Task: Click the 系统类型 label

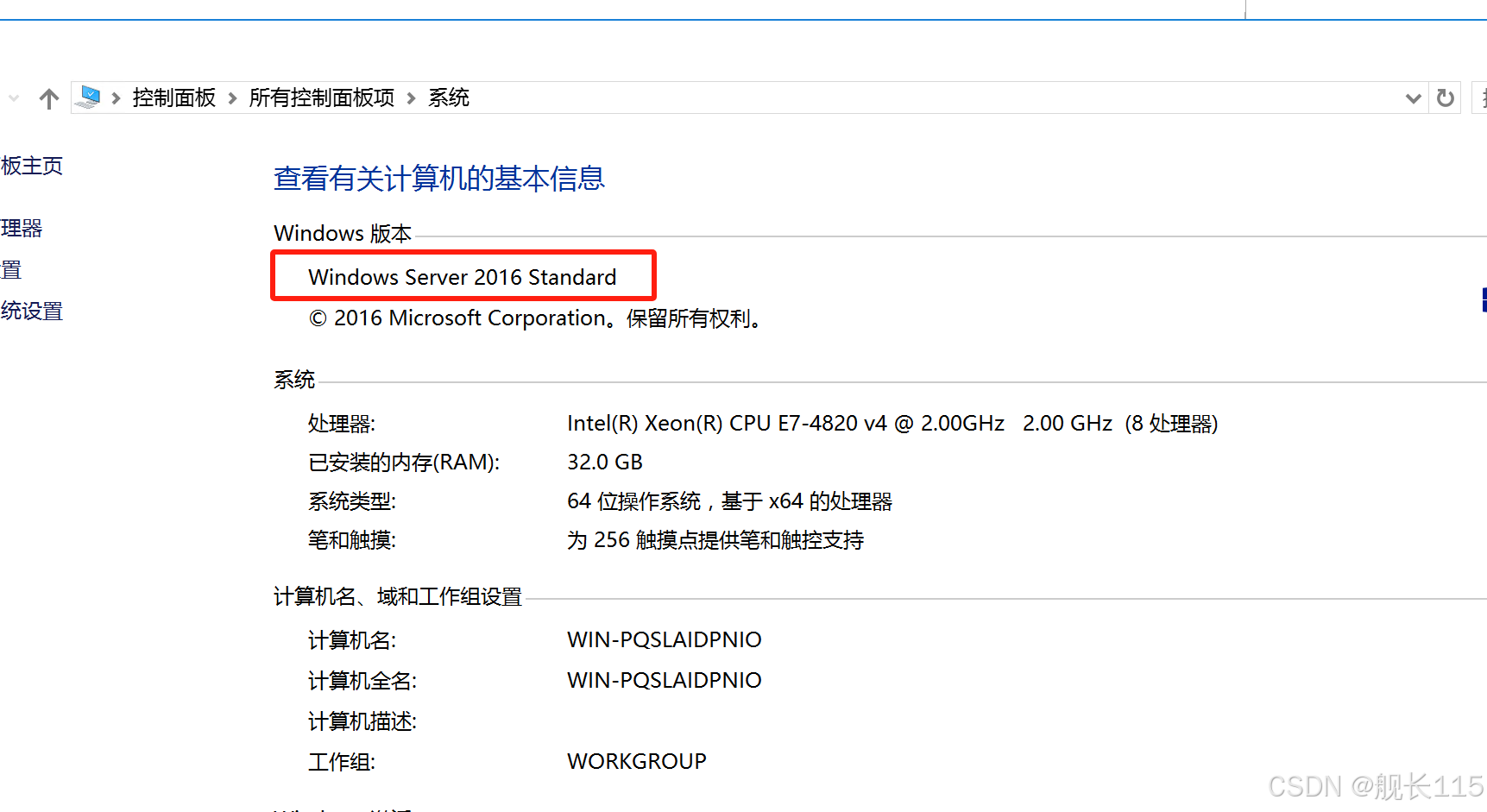Action: 352,501
